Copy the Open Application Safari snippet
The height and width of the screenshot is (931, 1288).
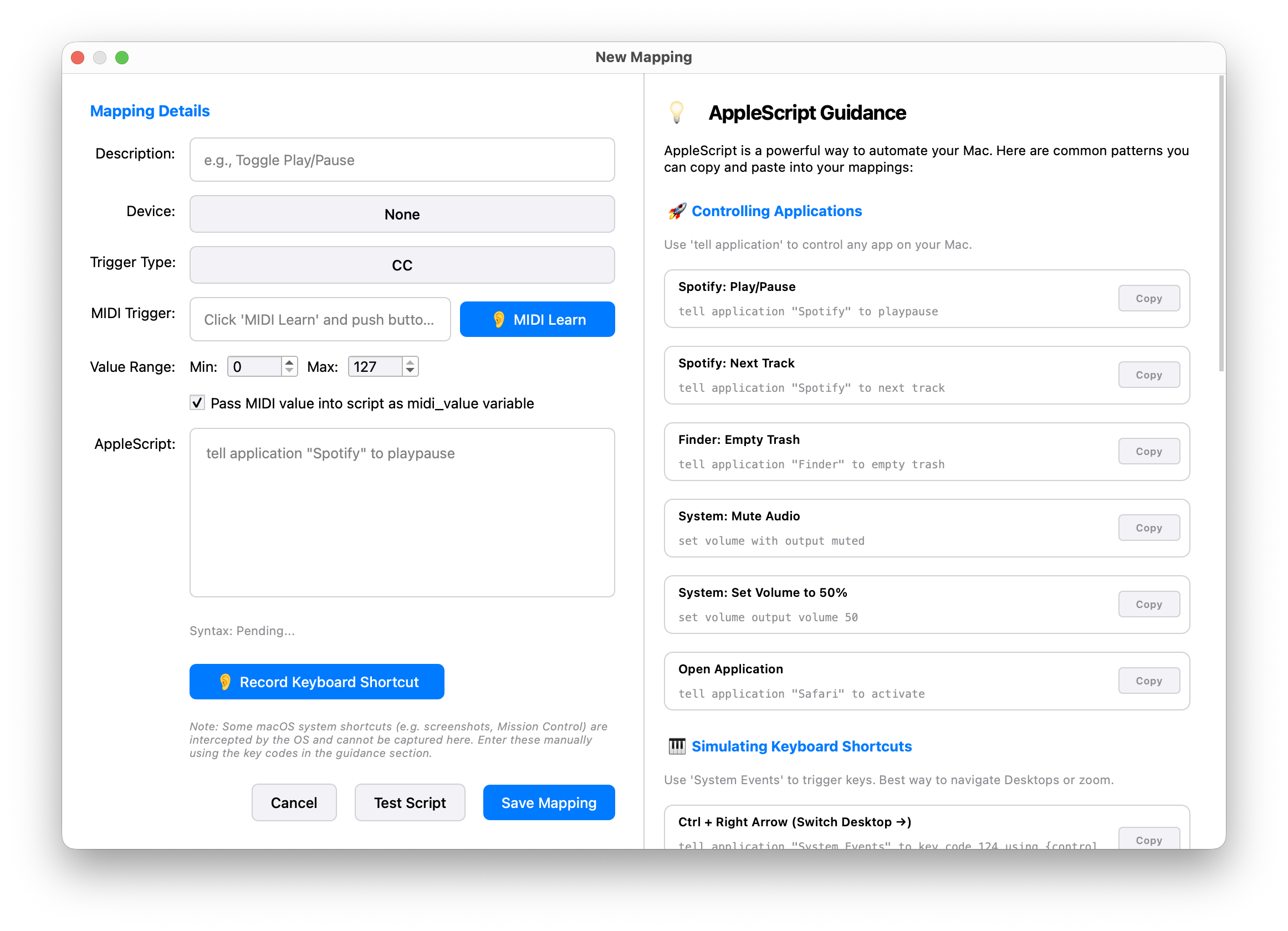[1149, 680]
